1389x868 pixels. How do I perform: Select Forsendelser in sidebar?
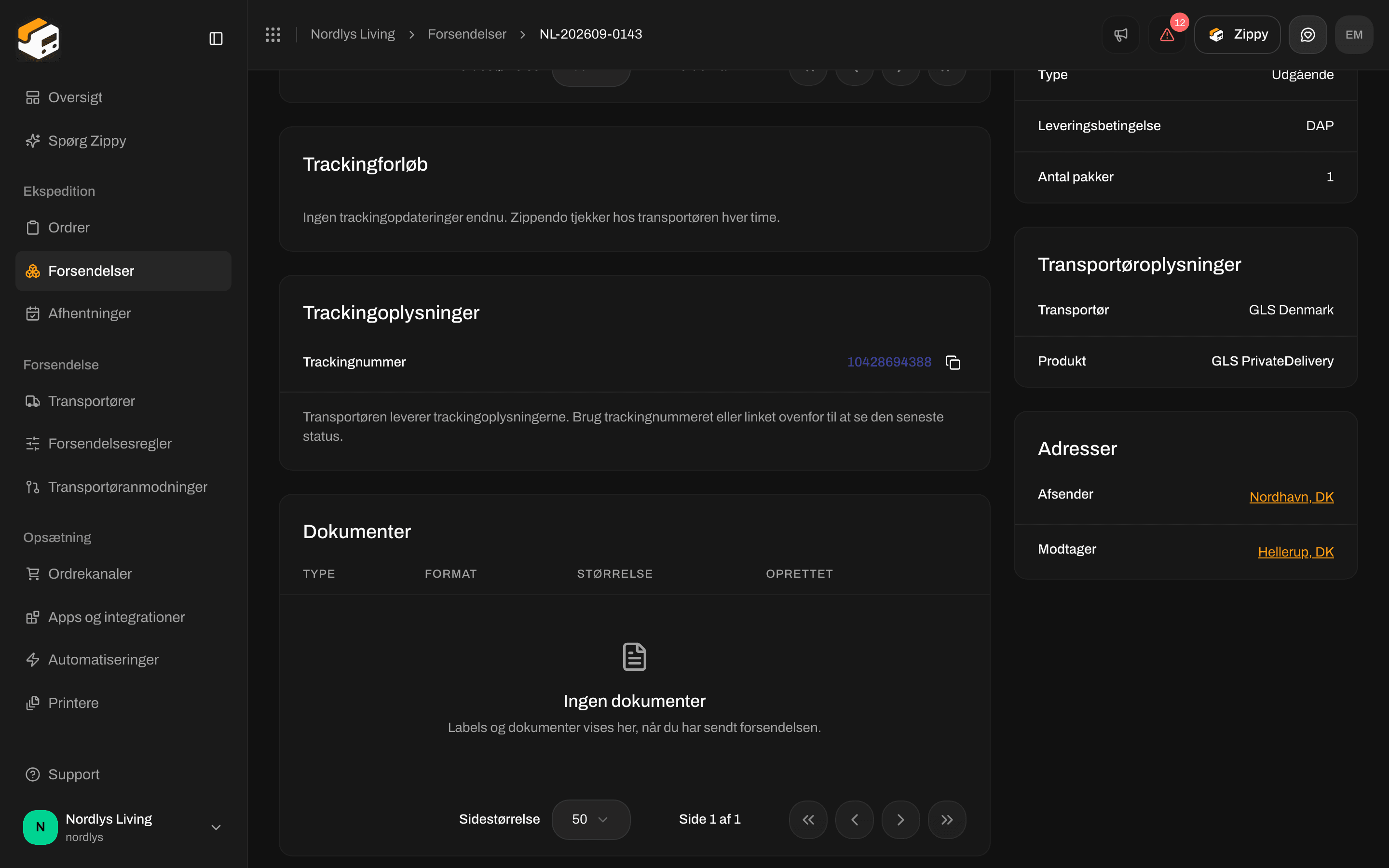[x=123, y=271]
